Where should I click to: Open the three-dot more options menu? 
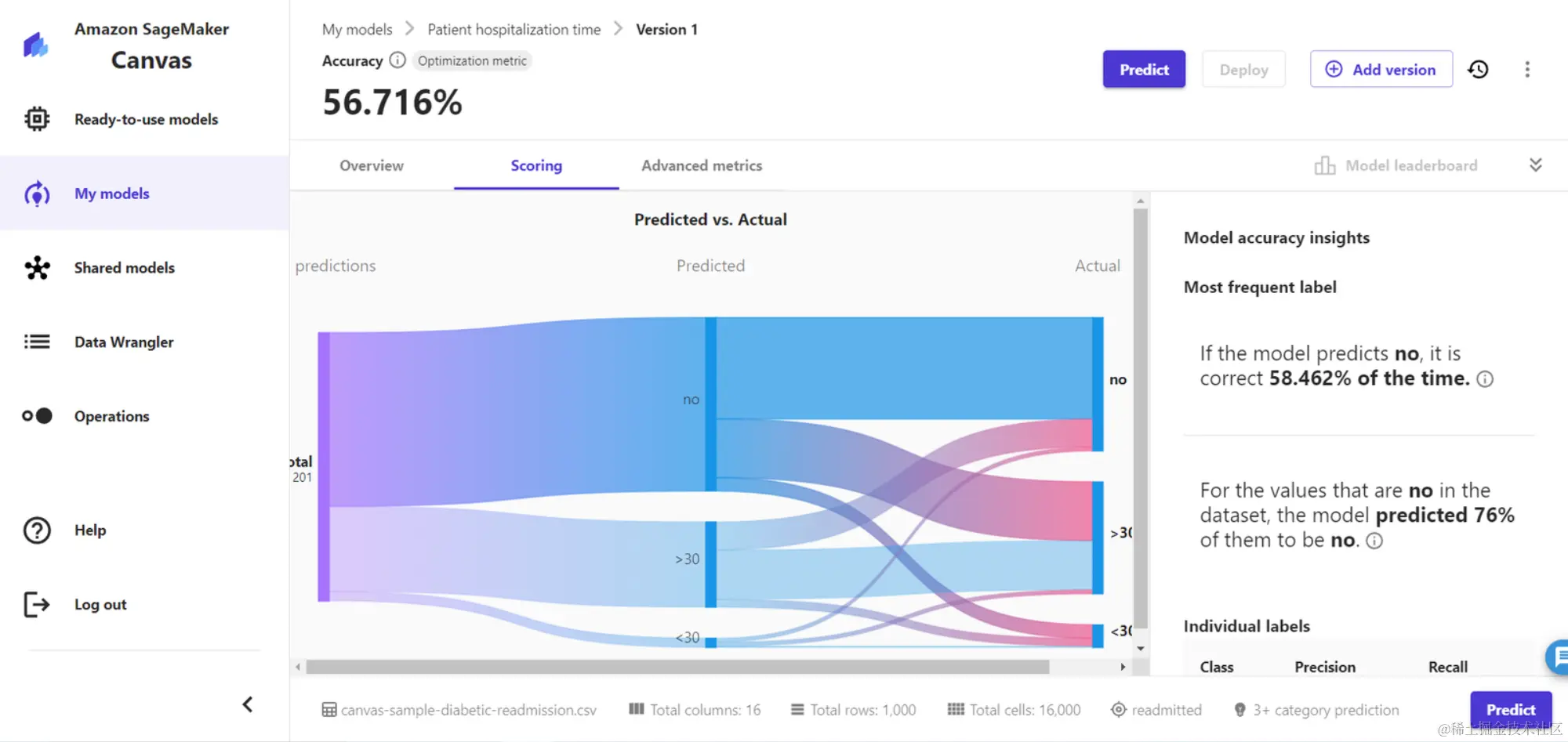pyautogui.click(x=1527, y=70)
